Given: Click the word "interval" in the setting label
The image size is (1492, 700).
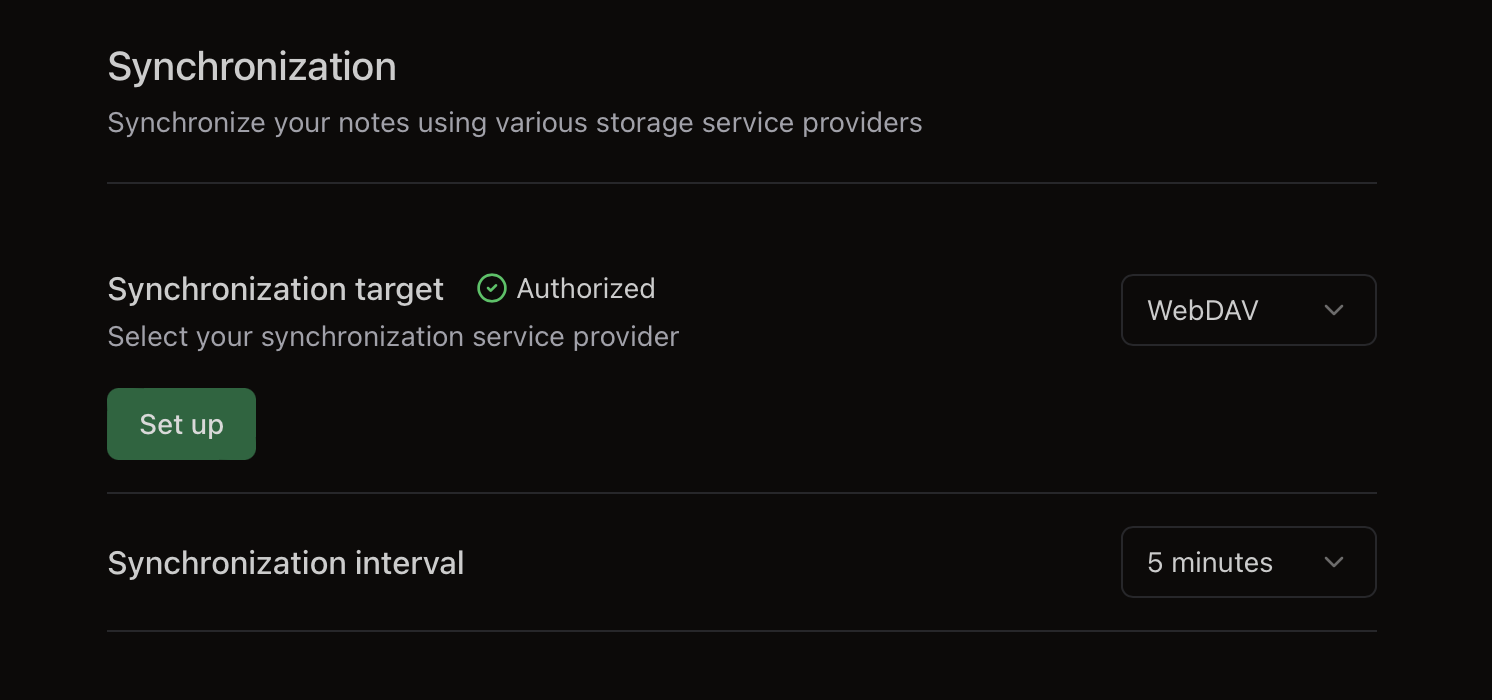Looking at the screenshot, I should click(x=410, y=563).
